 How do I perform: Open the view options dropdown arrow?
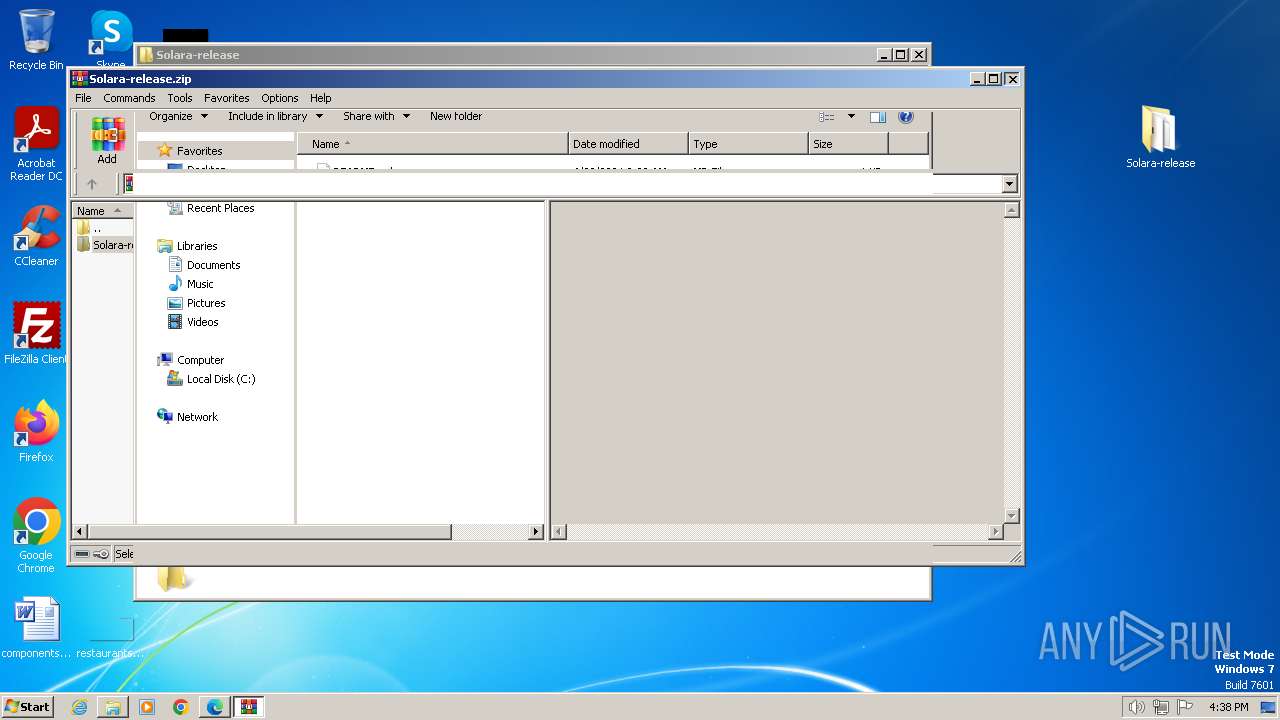(x=851, y=117)
